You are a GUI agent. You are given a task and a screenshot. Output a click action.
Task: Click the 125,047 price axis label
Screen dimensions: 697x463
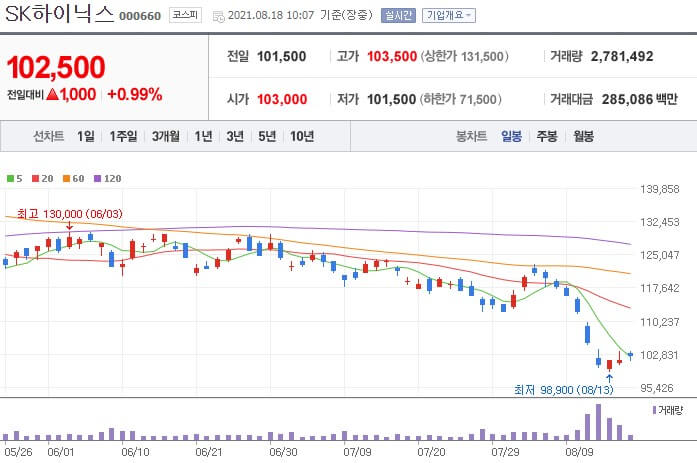[660, 255]
